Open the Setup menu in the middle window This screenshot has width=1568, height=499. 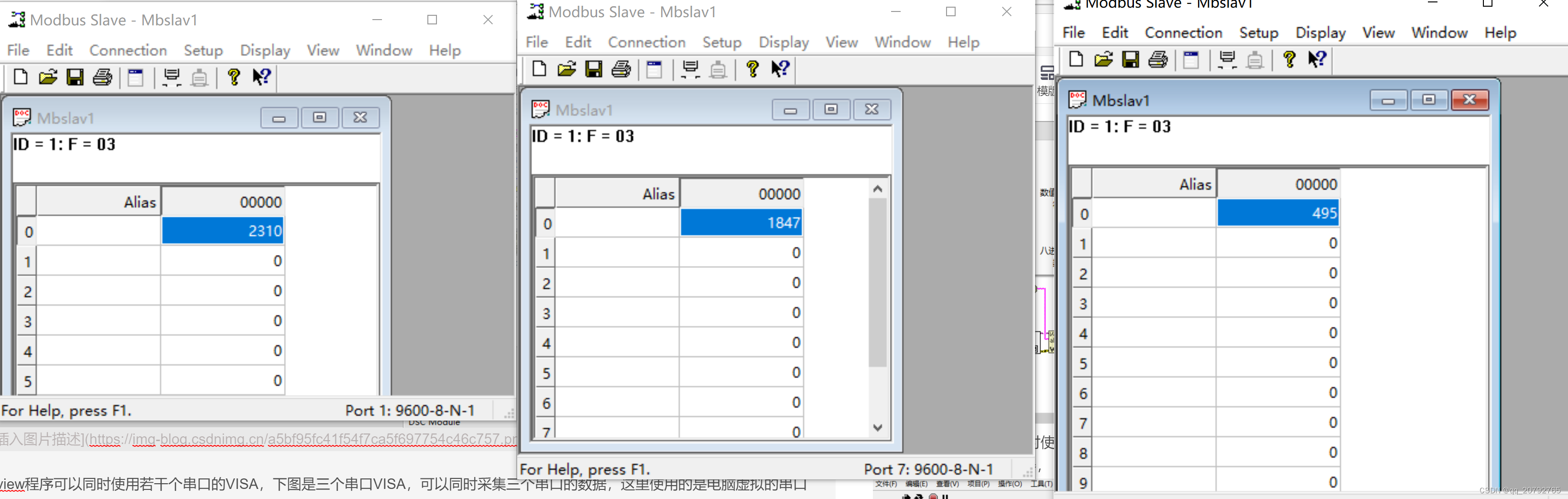(721, 42)
